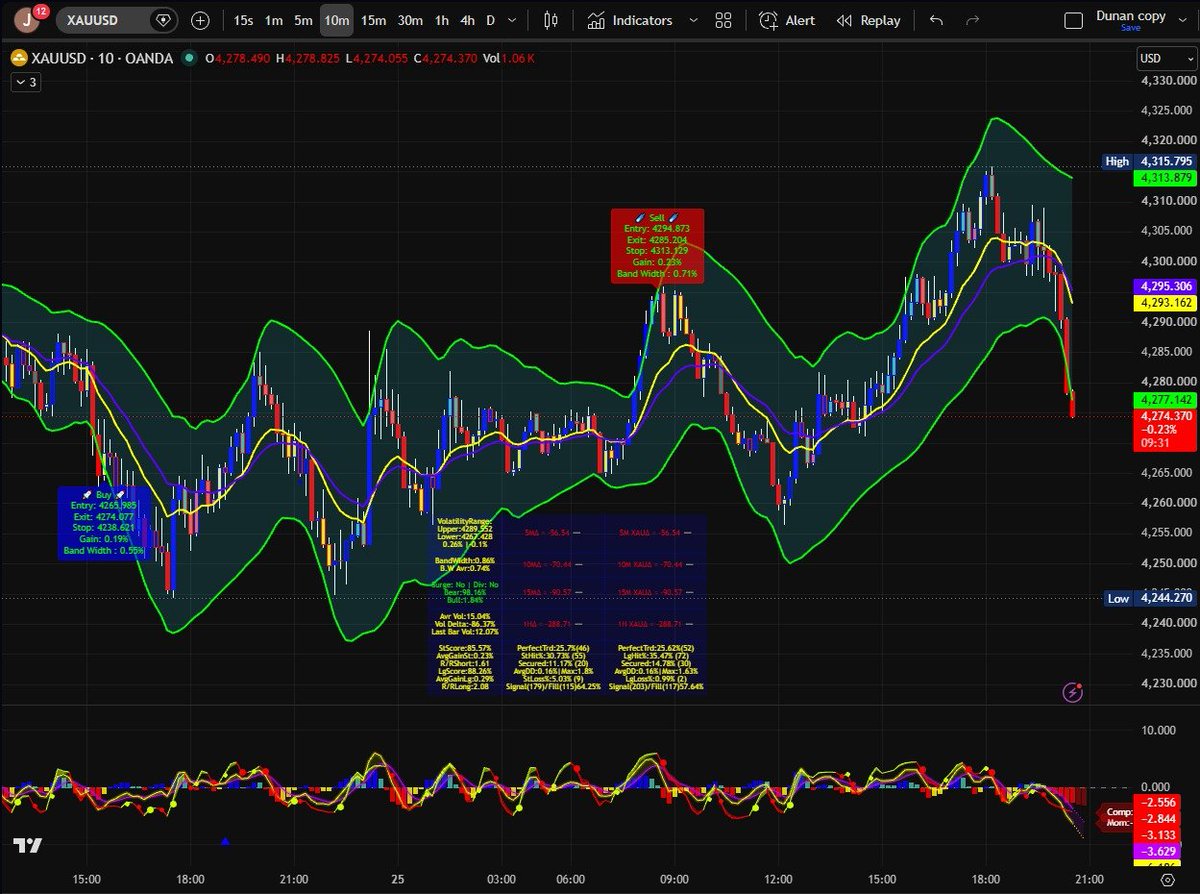Viewport: 1200px width, 894px height.
Task: Select the 10m timeframe
Action: pyautogui.click(x=337, y=20)
